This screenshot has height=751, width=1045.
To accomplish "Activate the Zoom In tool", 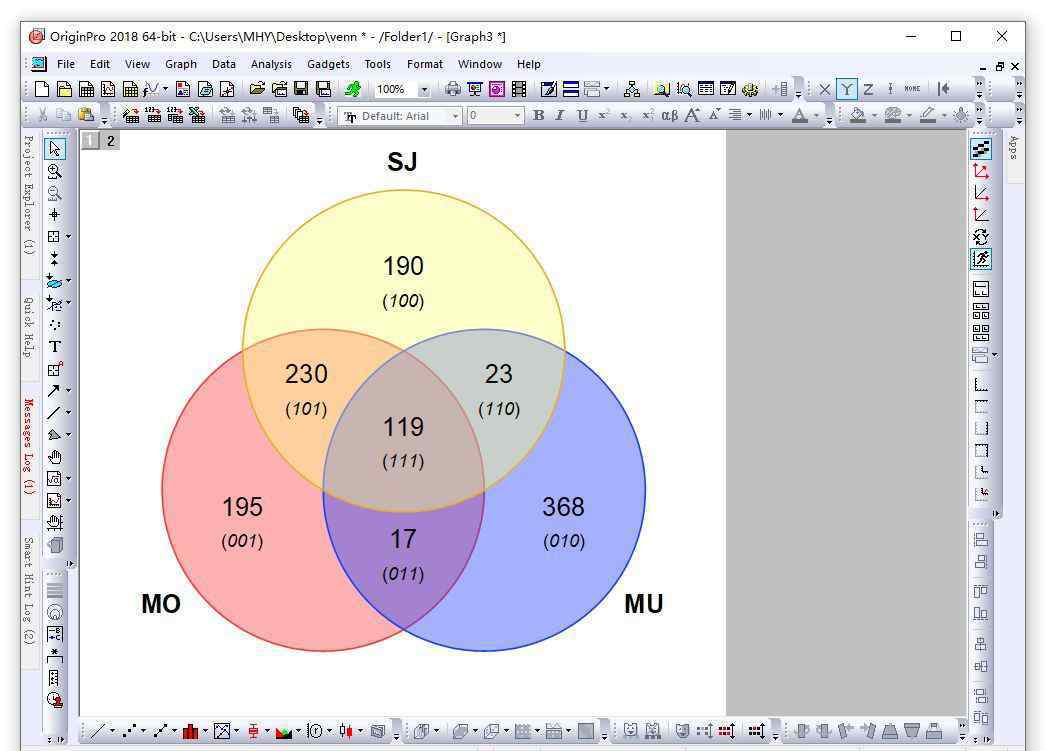I will [x=55, y=171].
